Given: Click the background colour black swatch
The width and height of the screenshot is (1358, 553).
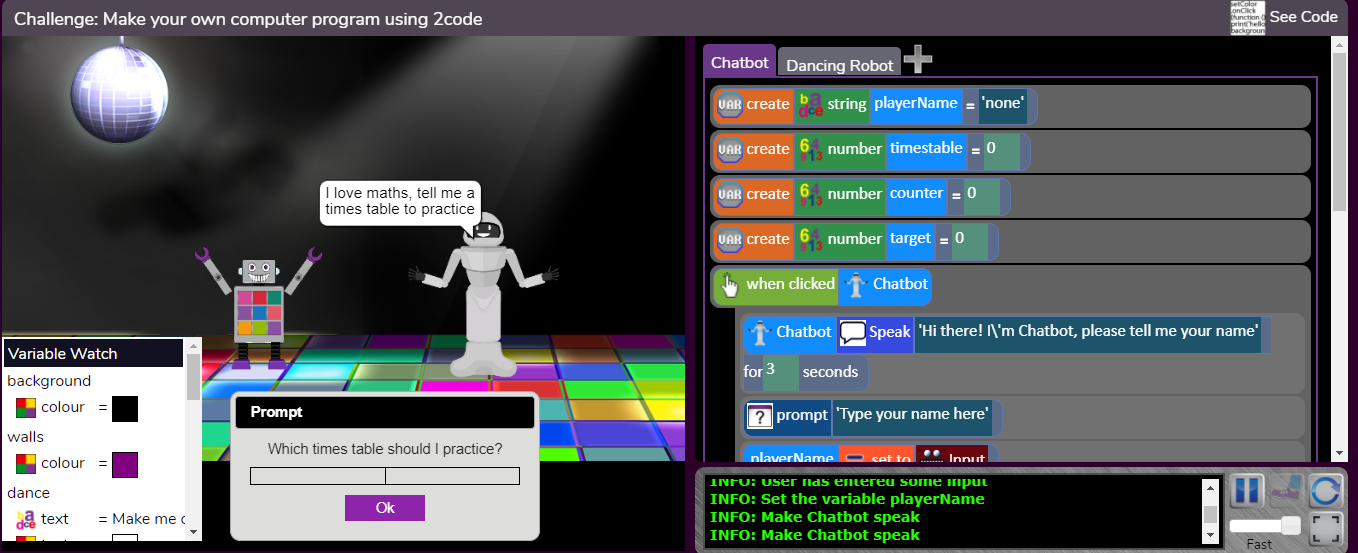Looking at the screenshot, I should coord(125,408).
